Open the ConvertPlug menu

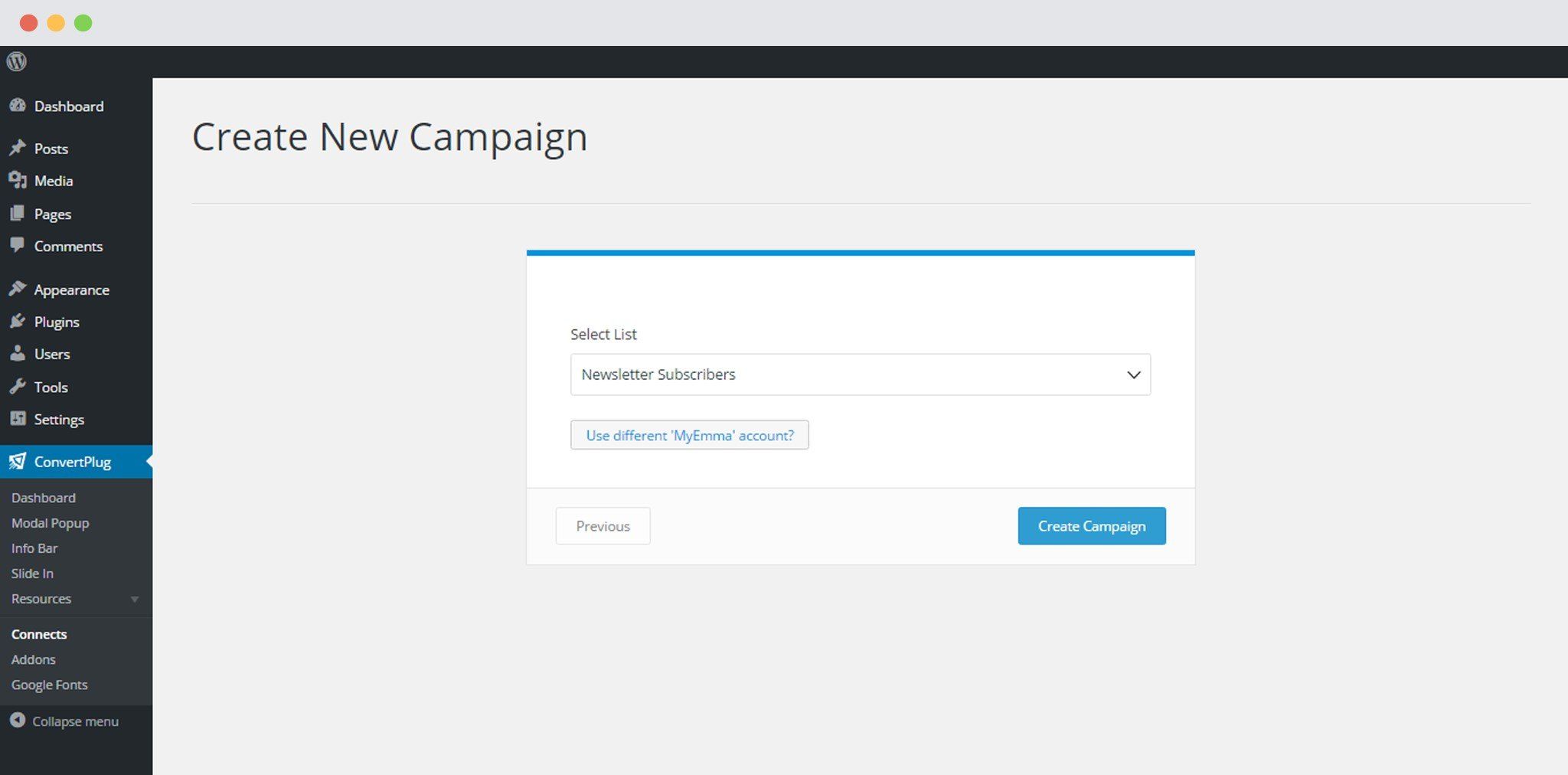(x=73, y=462)
